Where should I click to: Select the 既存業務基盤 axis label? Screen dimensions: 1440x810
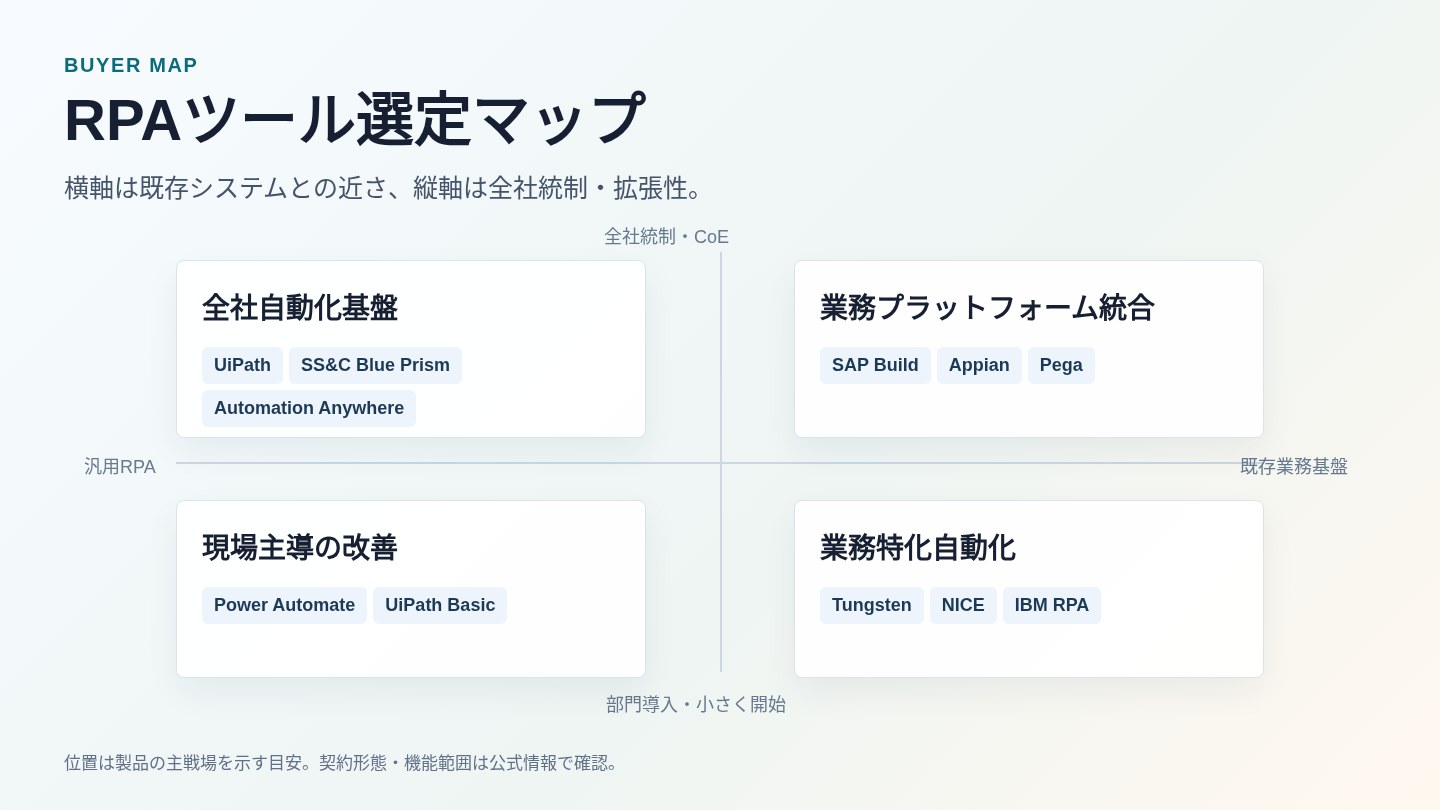tap(1294, 467)
